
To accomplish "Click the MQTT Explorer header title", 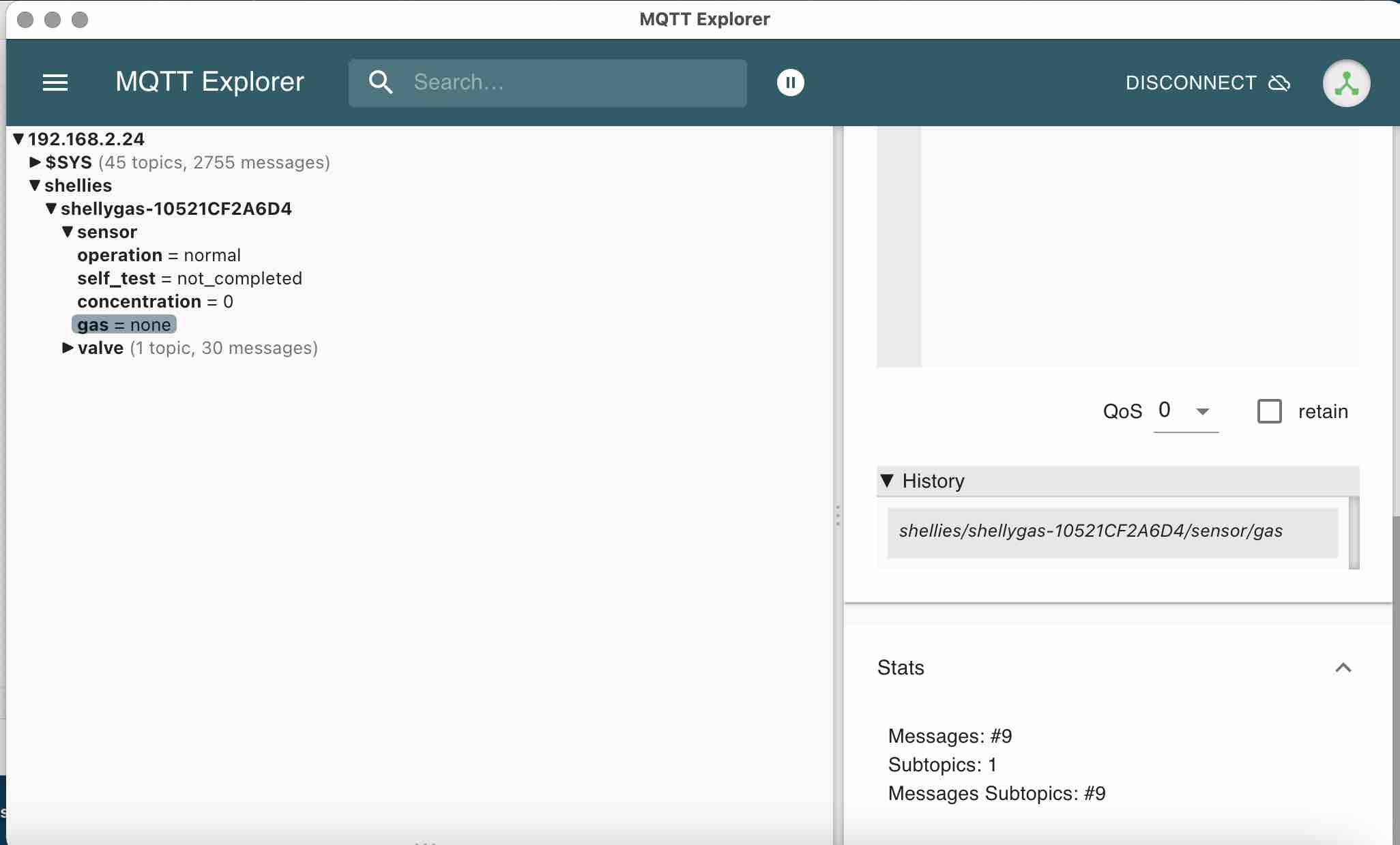I will point(209,82).
